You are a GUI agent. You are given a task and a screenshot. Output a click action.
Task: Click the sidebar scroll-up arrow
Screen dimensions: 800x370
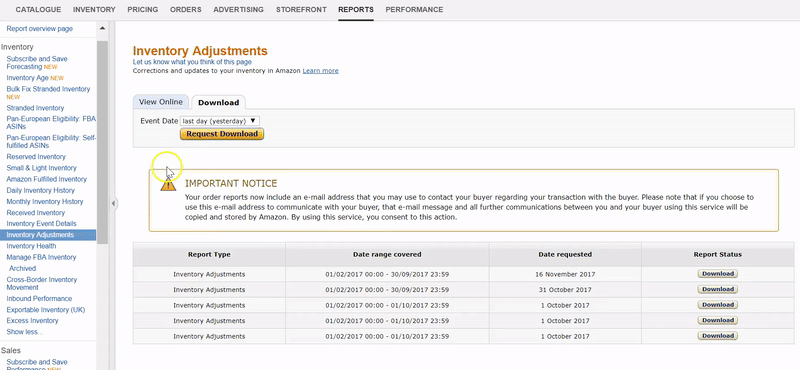[x=103, y=29]
